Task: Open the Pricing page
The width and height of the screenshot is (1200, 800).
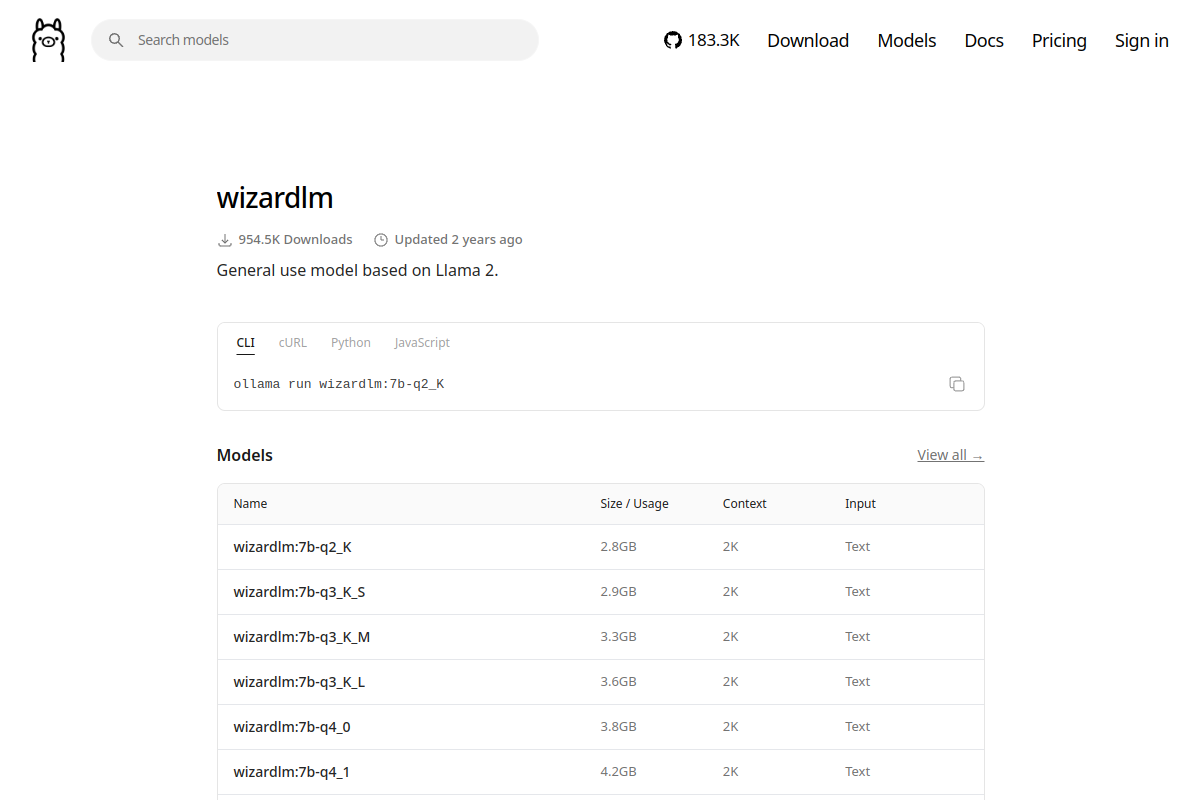Action: click(x=1059, y=40)
